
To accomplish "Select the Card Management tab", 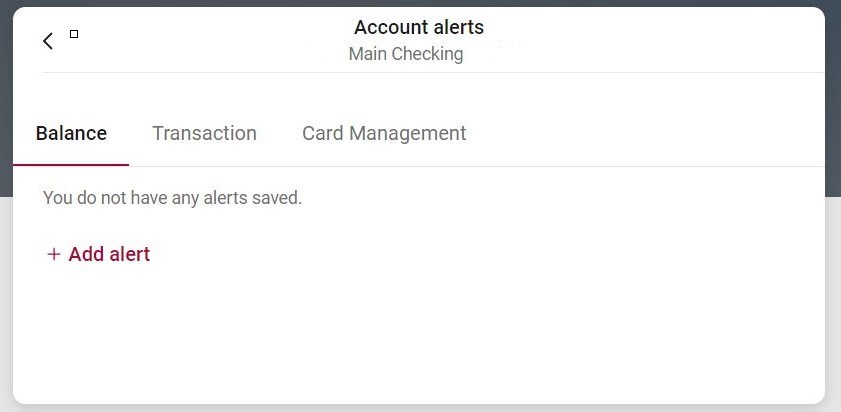I will click(384, 133).
